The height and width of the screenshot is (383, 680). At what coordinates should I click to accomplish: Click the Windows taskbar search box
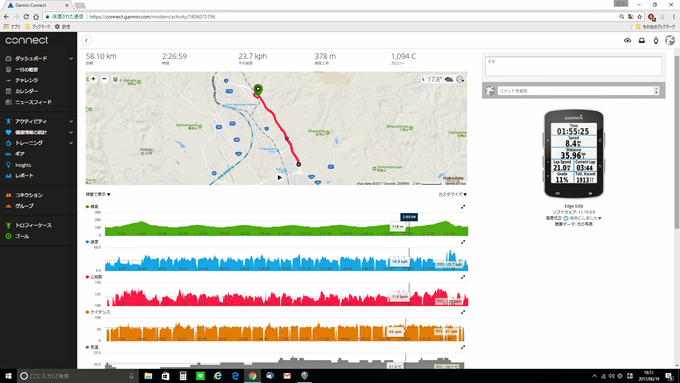(78, 376)
